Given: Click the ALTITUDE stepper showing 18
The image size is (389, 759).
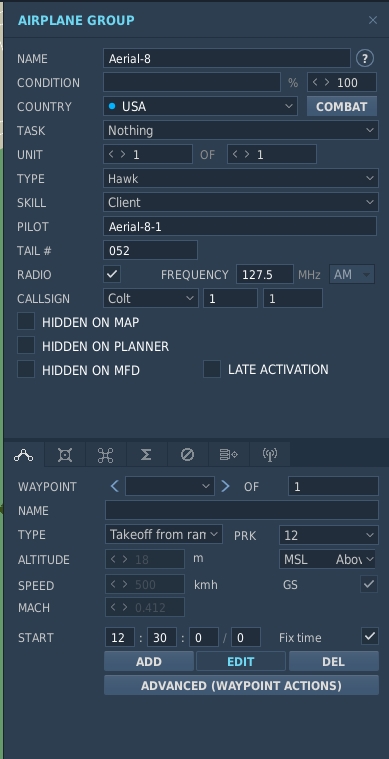Looking at the screenshot, I should pos(145,559).
